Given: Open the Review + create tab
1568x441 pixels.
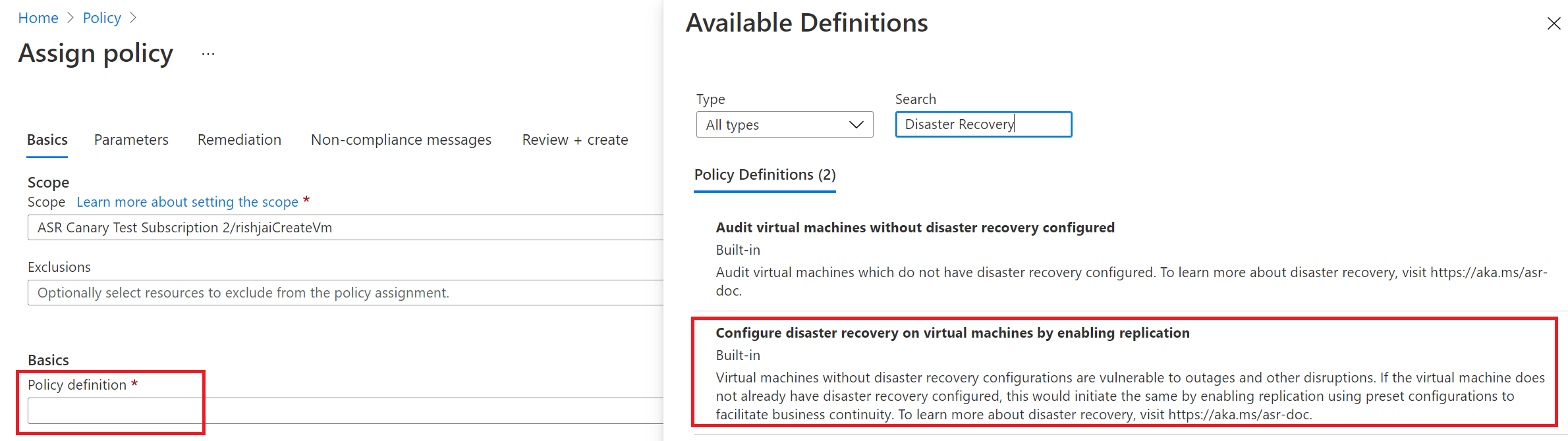Looking at the screenshot, I should [x=575, y=140].
